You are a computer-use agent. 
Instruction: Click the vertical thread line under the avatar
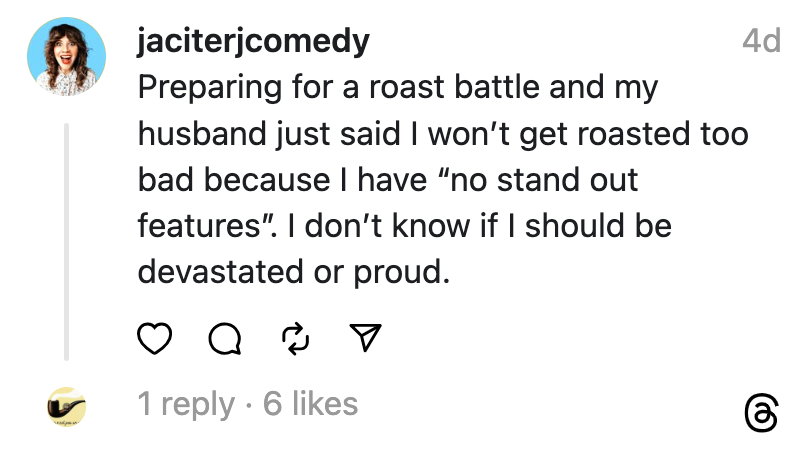click(x=67, y=240)
